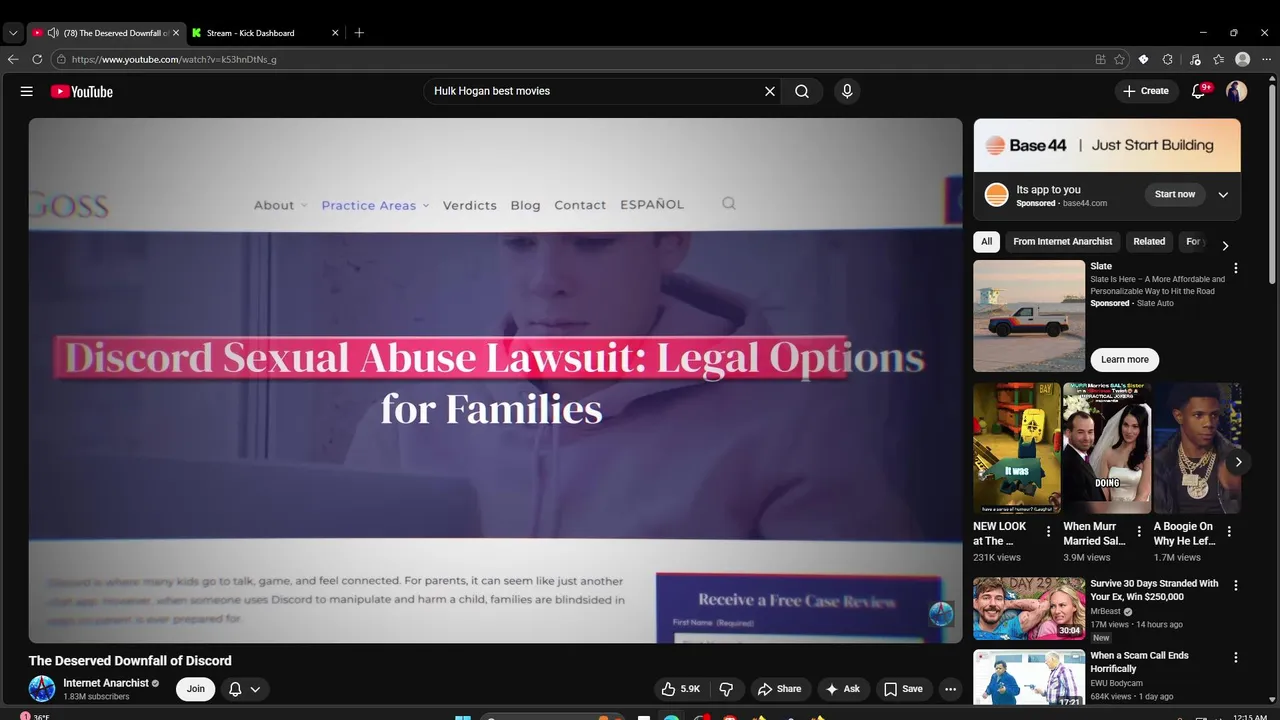This screenshot has width=1280, height=720.
Task: Click the browser address bar URL
Action: pyautogui.click(x=173, y=59)
